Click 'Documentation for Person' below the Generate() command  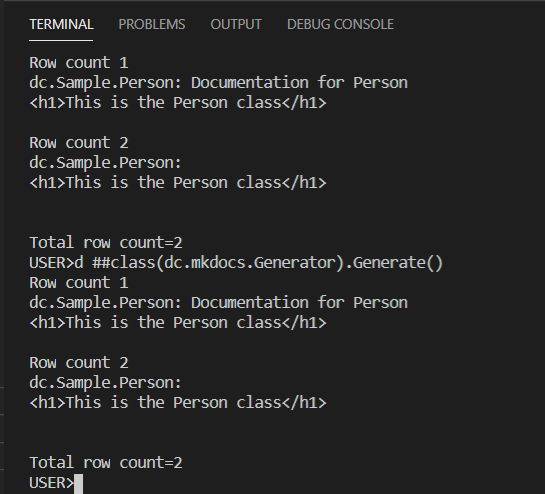coord(299,303)
